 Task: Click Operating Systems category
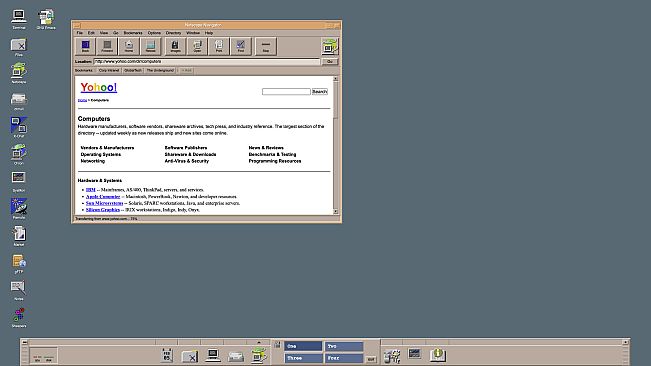click(x=100, y=154)
